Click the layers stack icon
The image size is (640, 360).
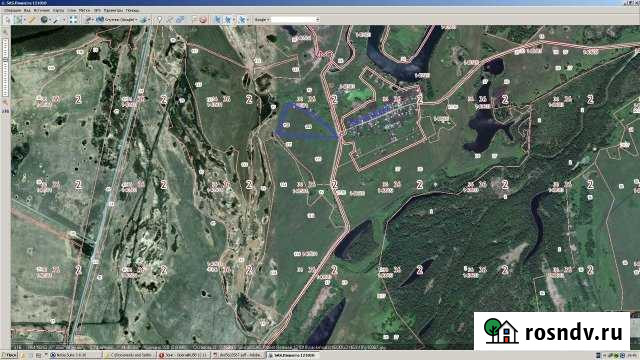click(x=143, y=20)
